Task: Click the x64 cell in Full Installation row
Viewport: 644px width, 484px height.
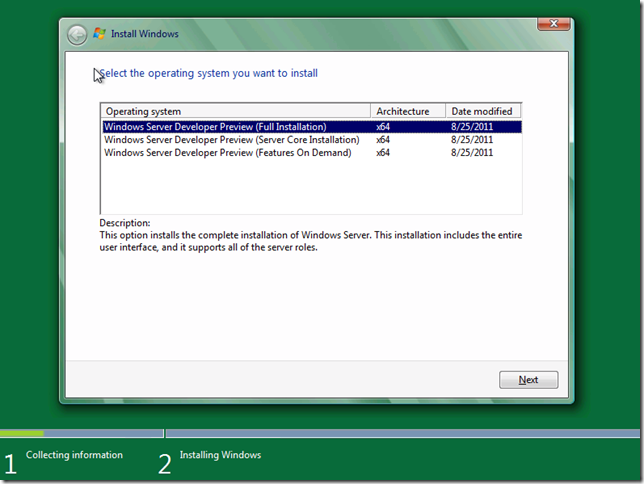Action: point(383,127)
